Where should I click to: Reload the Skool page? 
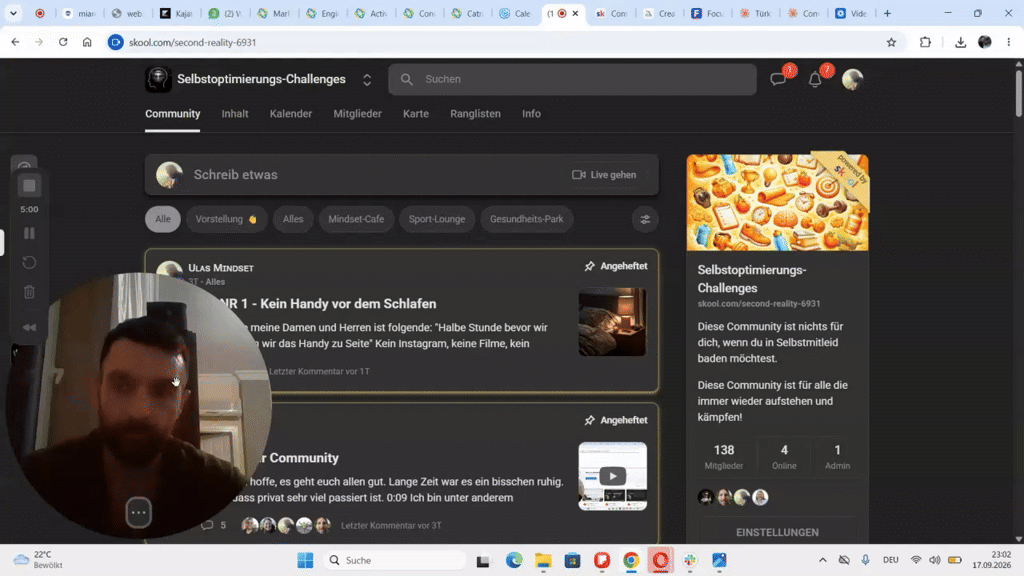(x=63, y=42)
